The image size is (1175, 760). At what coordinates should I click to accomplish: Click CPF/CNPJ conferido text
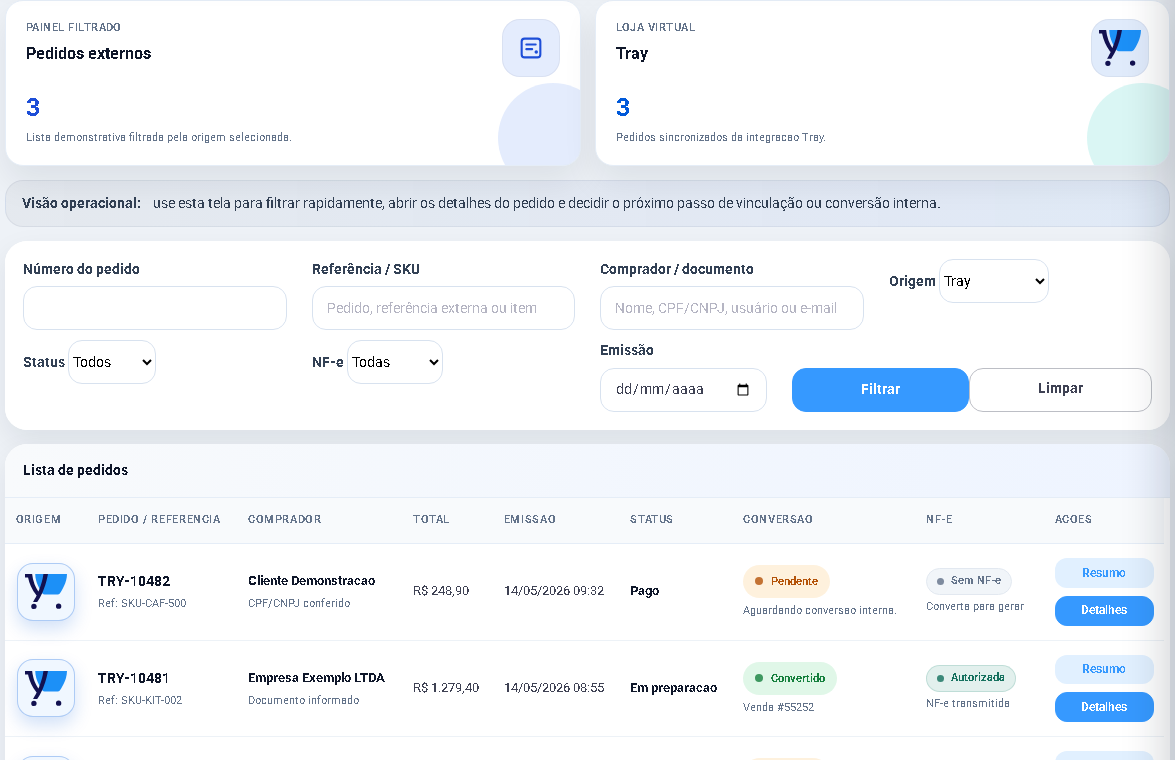299,603
